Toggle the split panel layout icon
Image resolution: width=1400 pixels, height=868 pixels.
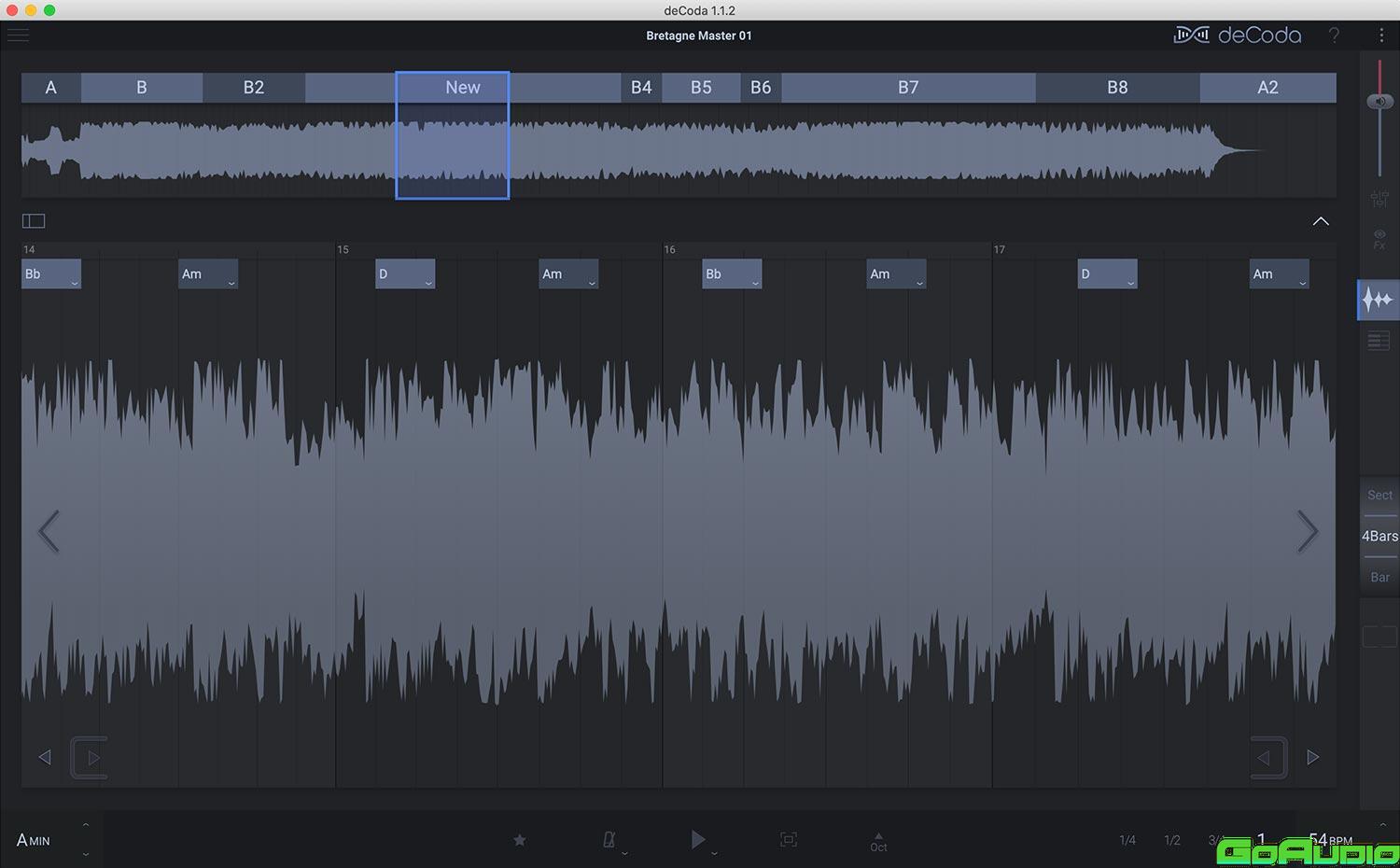[x=34, y=221]
